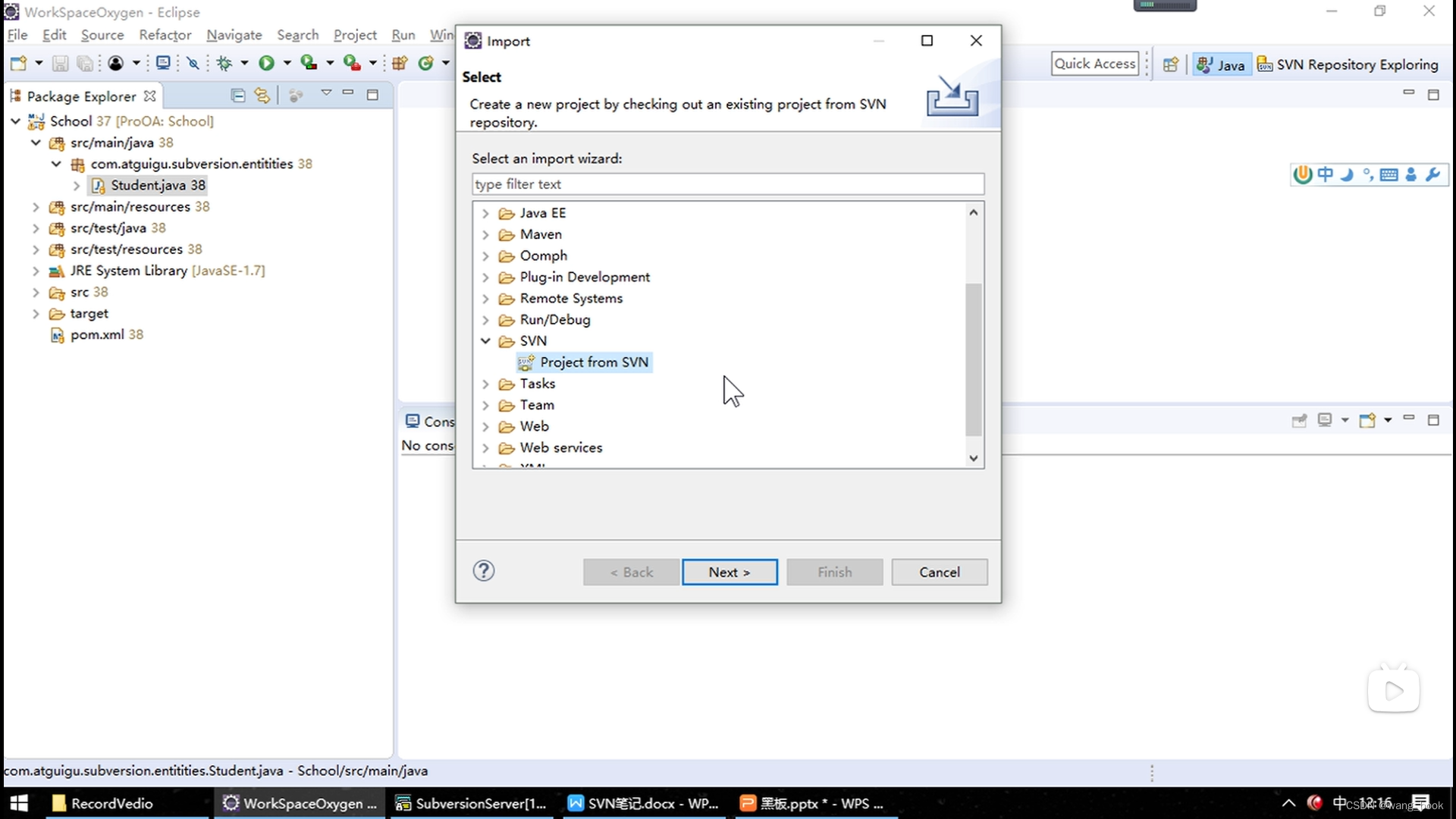Open the Source menu
Viewport: 1456px width, 819px height.
tap(102, 35)
